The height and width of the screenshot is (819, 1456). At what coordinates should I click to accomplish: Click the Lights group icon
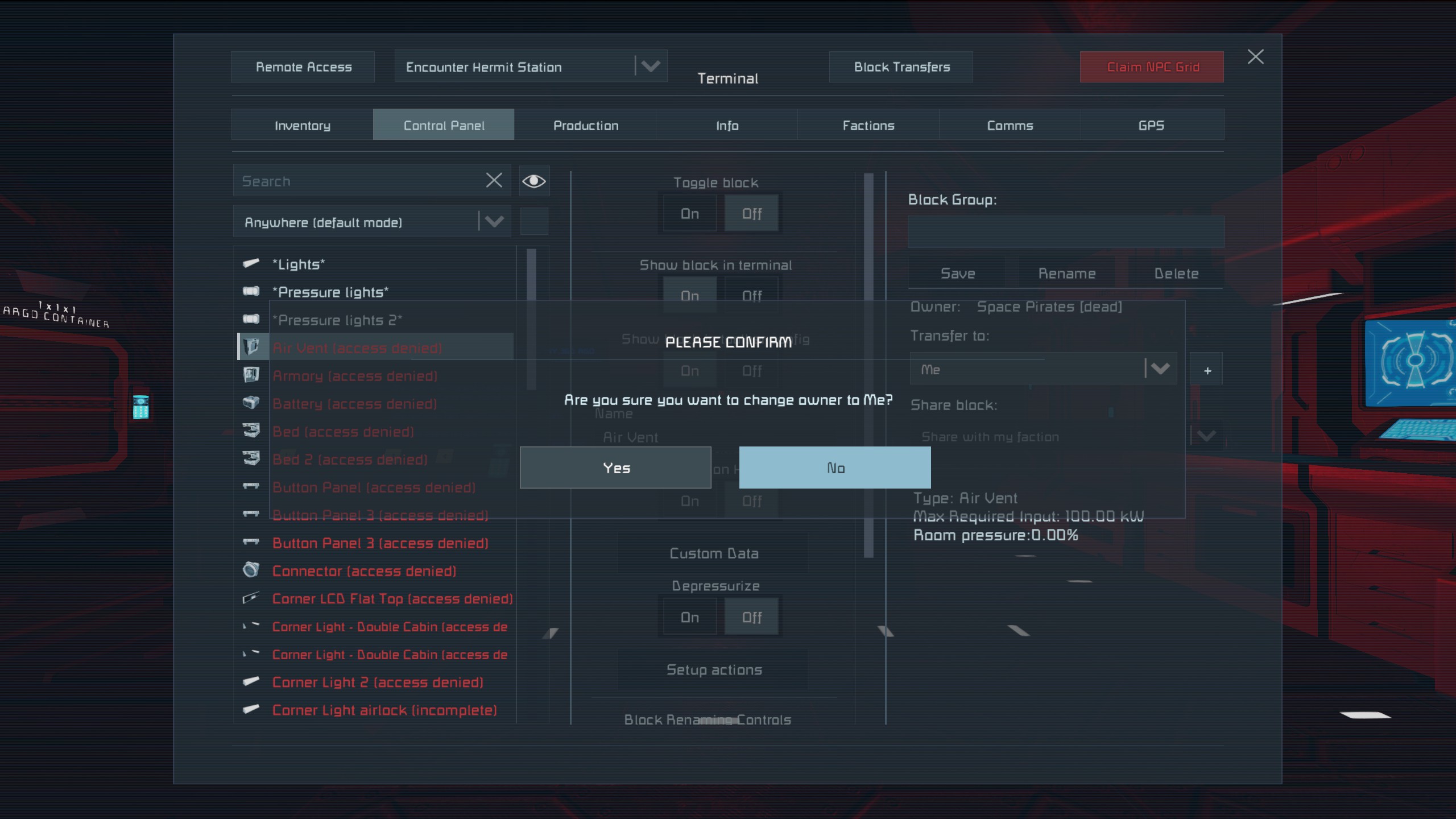click(x=251, y=263)
